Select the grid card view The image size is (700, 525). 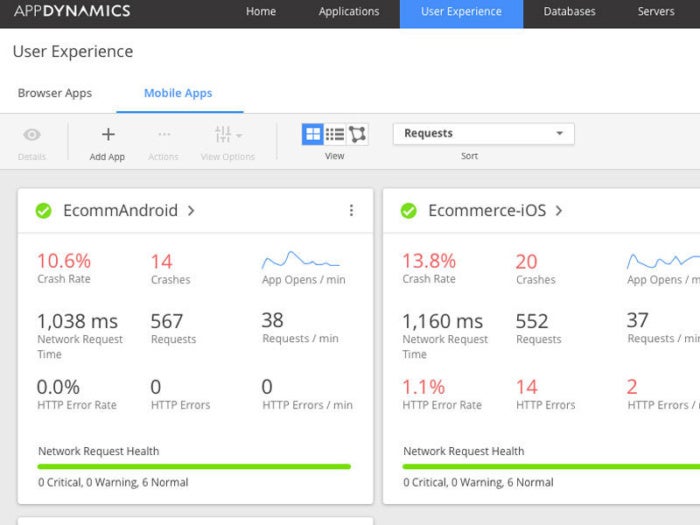click(x=313, y=134)
